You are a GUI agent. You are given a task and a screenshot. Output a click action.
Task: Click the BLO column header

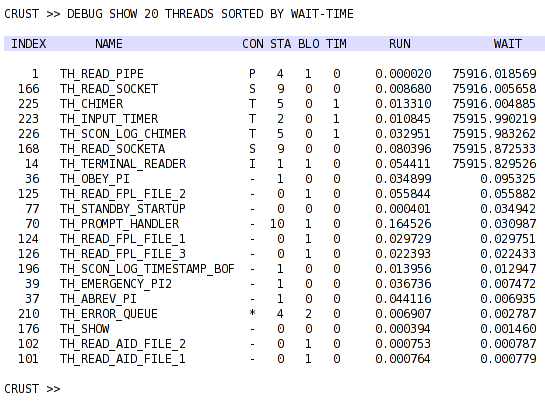[309, 44]
